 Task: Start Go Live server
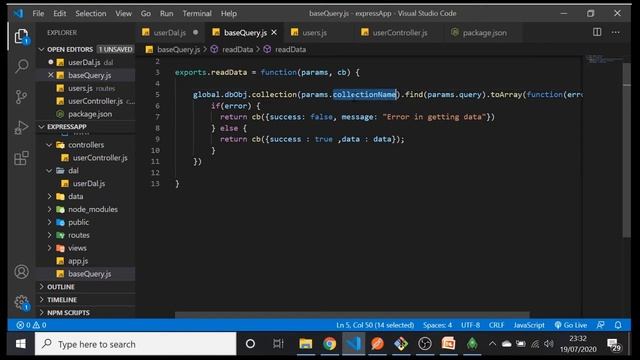(571, 325)
